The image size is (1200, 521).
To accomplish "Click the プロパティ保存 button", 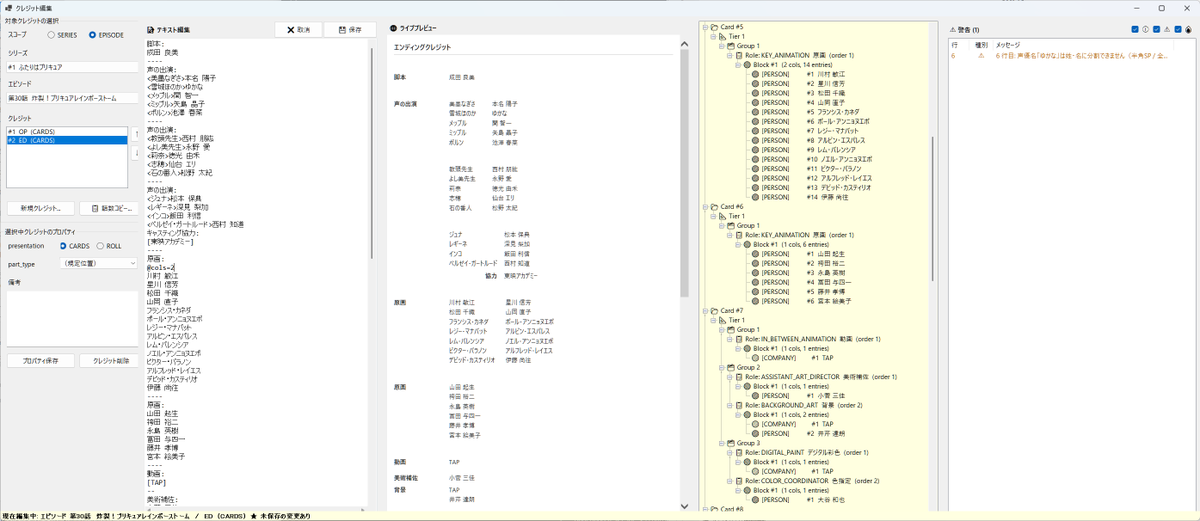I will (40, 360).
